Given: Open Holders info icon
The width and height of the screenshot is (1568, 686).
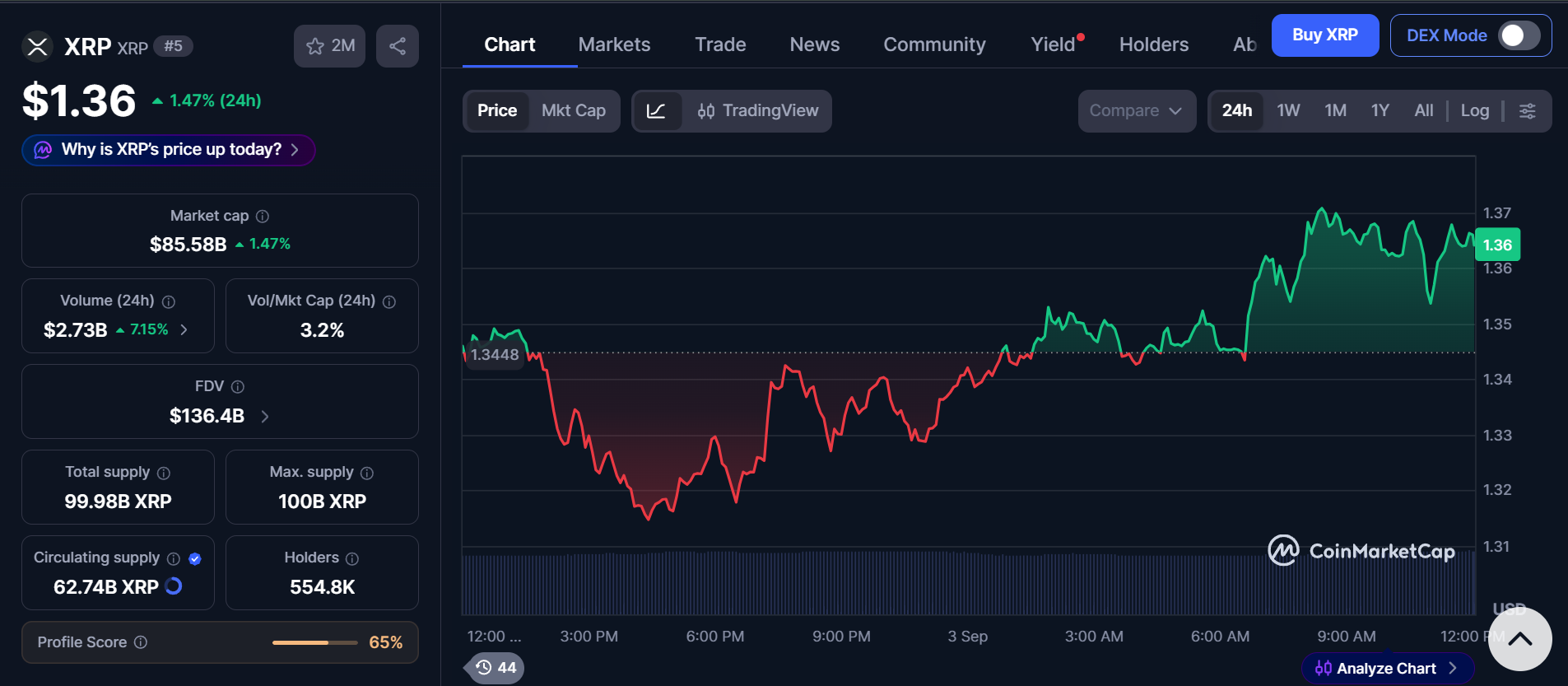Looking at the screenshot, I should (x=352, y=559).
